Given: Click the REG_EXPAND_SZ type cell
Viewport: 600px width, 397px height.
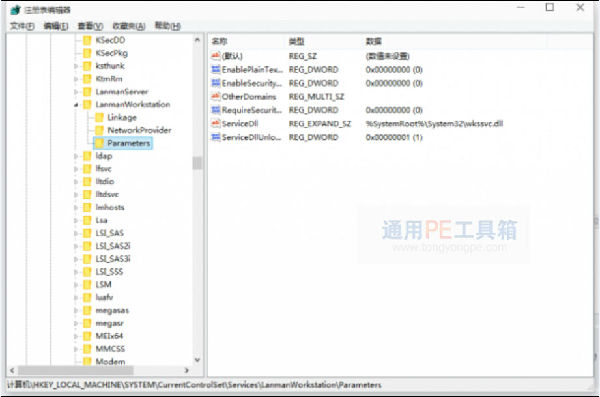Looking at the screenshot, I should (320, 124).
